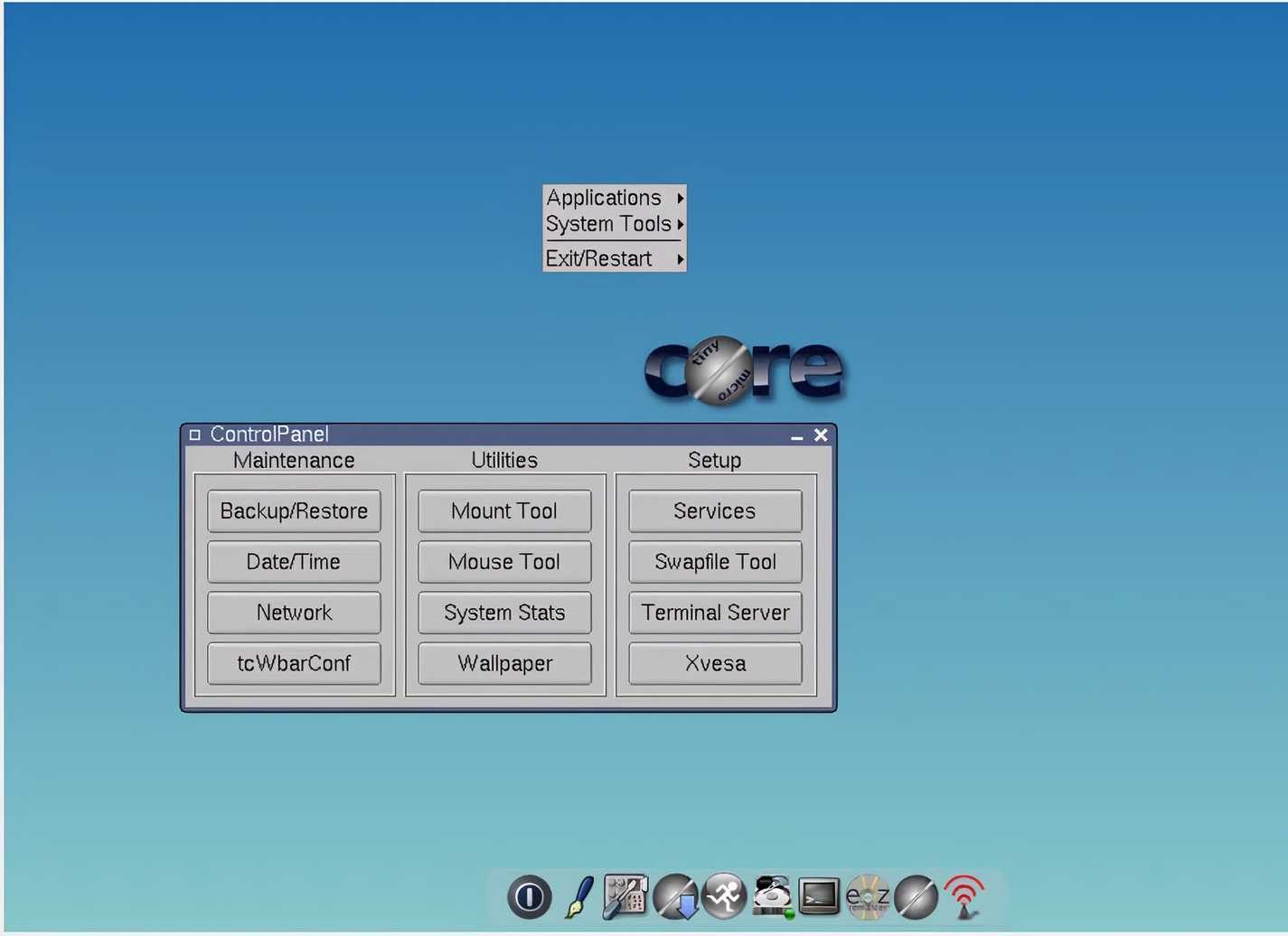1288x936 pixels.
Task: Open Backup/Restore from Maintenance
Action: click(x=294, y=510)
